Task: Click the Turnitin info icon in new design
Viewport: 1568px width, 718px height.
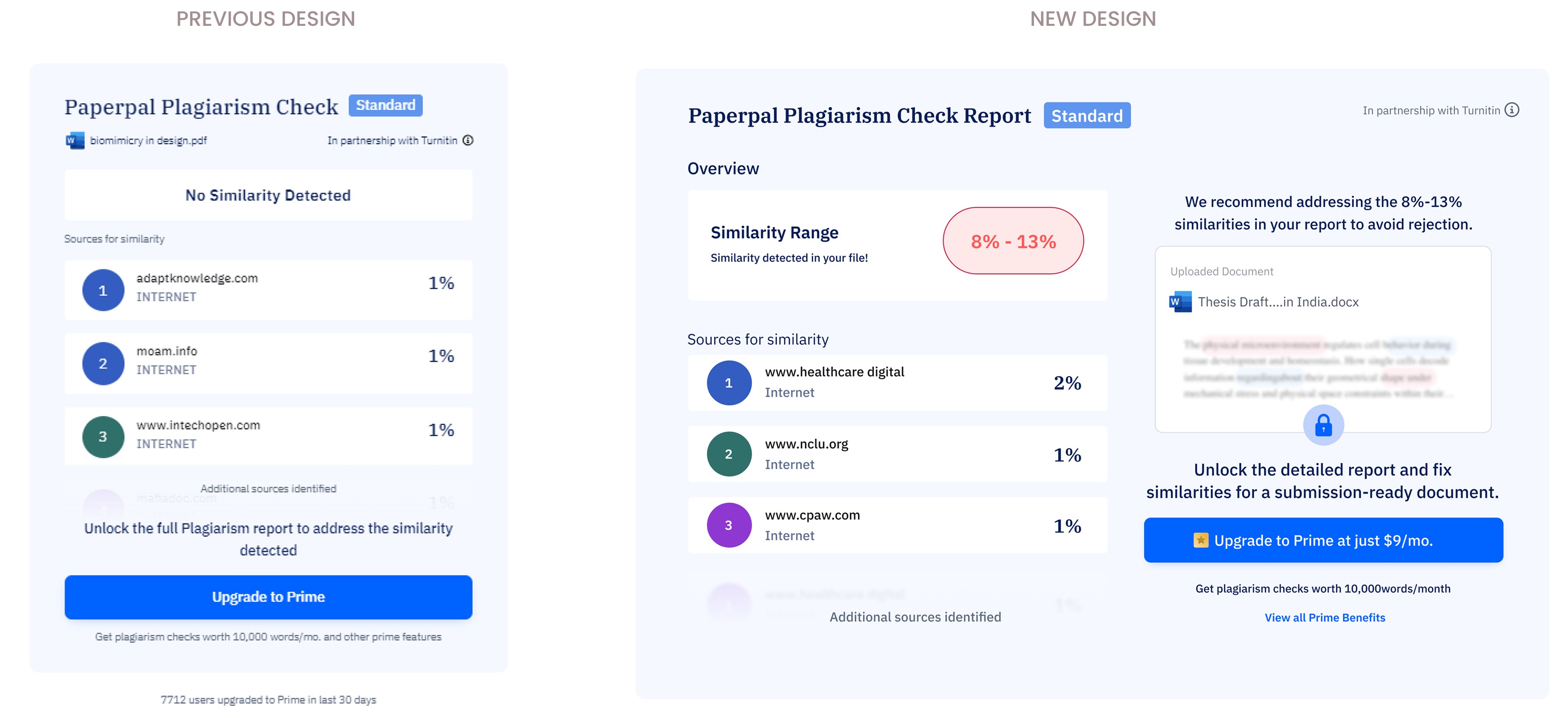Action: (x=1511, y=110)
